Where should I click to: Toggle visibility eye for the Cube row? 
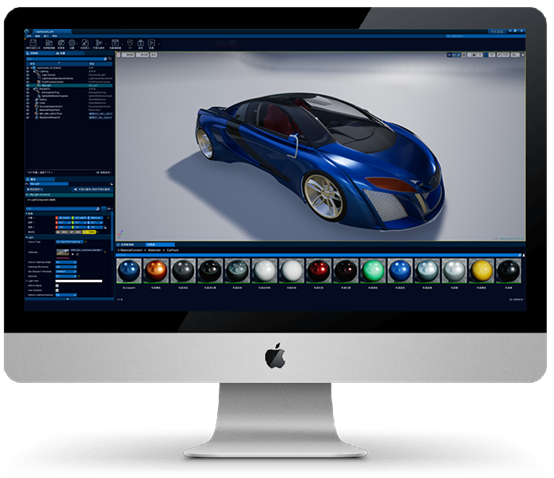point(28,103)
